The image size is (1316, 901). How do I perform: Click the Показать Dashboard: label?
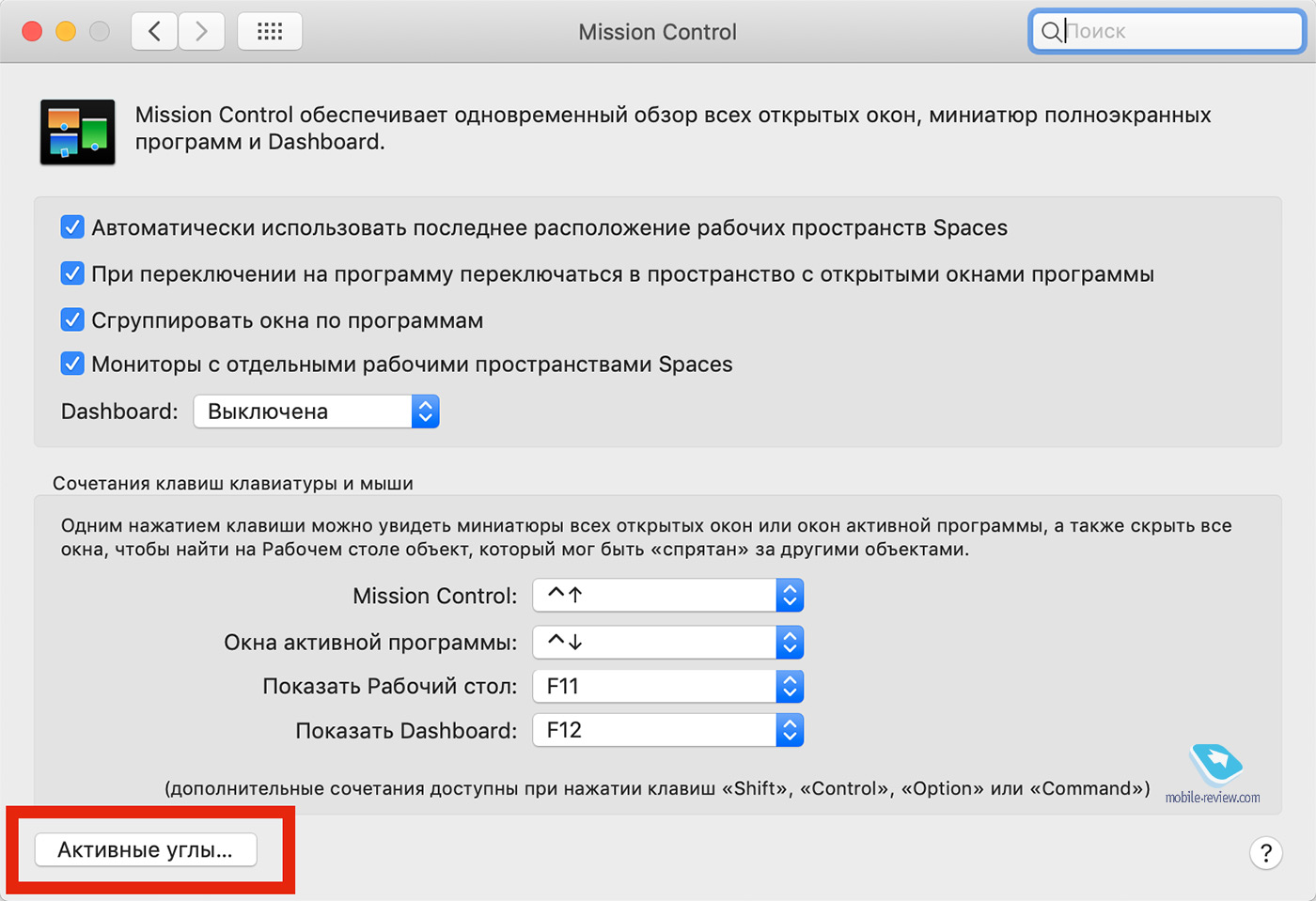[x=406, y=731]
